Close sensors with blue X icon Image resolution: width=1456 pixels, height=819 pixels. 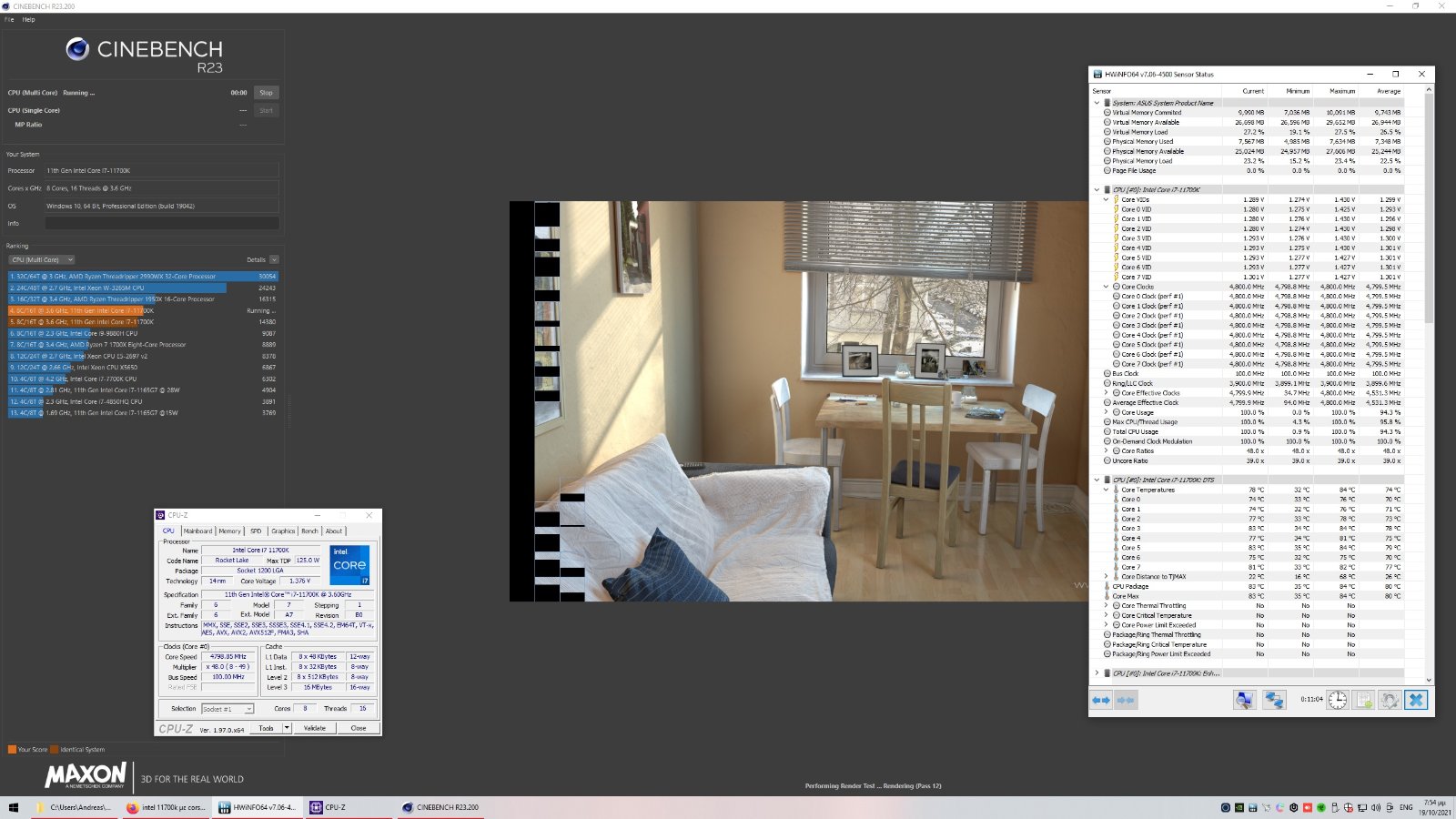point(1415,700)
